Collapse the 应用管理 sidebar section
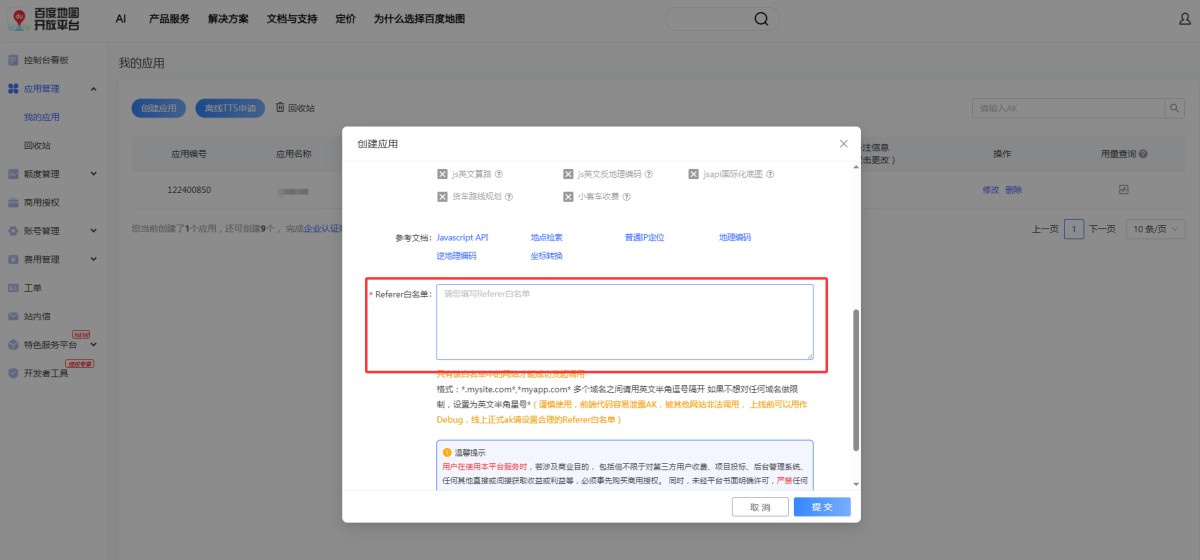The width and height of the screenshot is (1200, 560). click(x=94, y=89)
